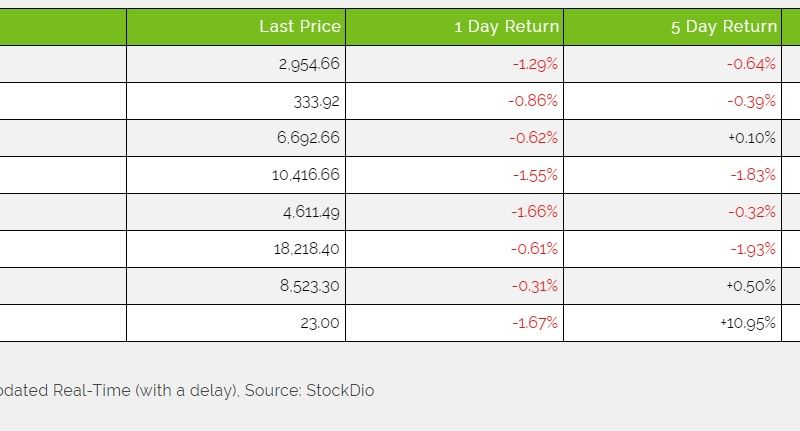Click the -1.67% one day return value
The image size is (800, 431).
[535, 323]
